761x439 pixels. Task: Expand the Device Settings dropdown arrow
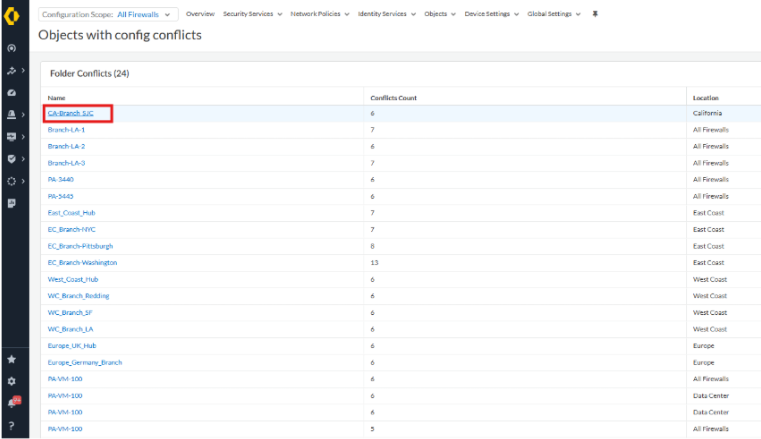point(516,15)
